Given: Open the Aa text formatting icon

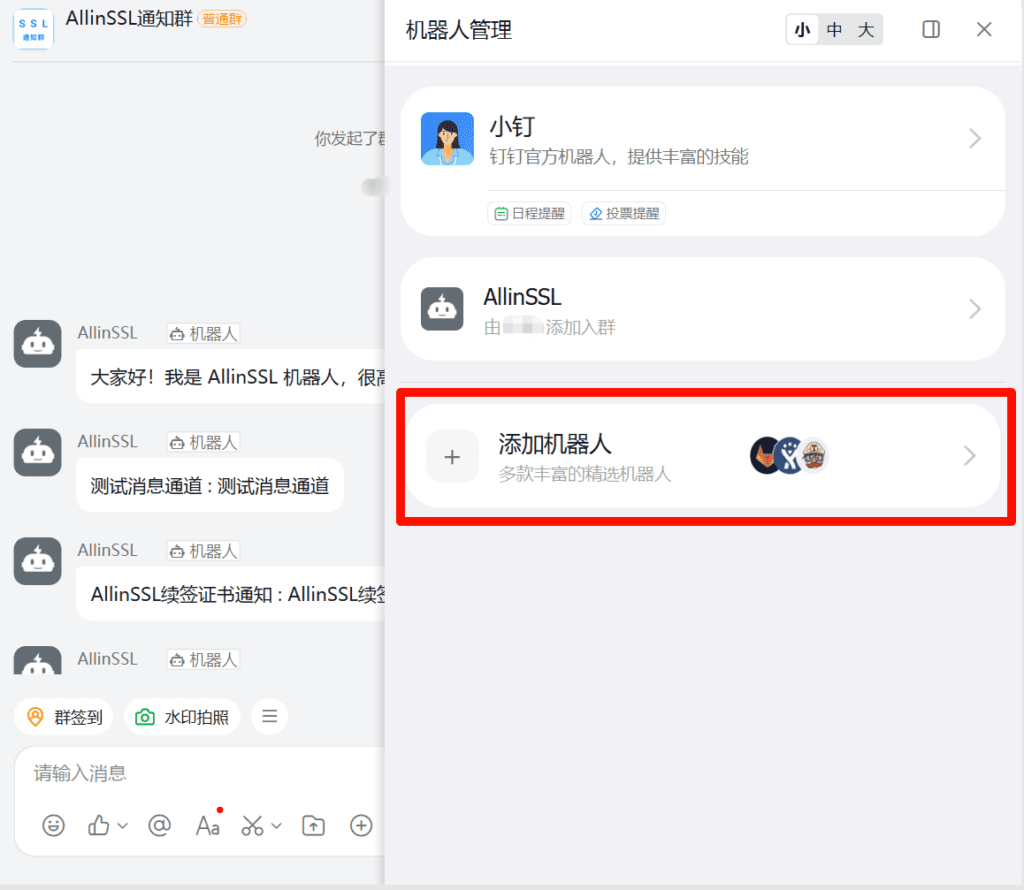Looking at the screenshot, I should (207, 826).
